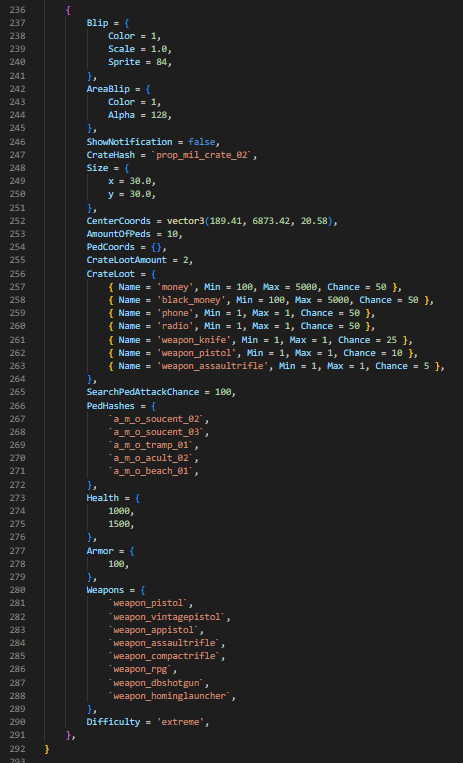This screenshot has height=763, width=463.
Task: Click the a_m_o_tramp_01 ped hash
Action: 151,445
